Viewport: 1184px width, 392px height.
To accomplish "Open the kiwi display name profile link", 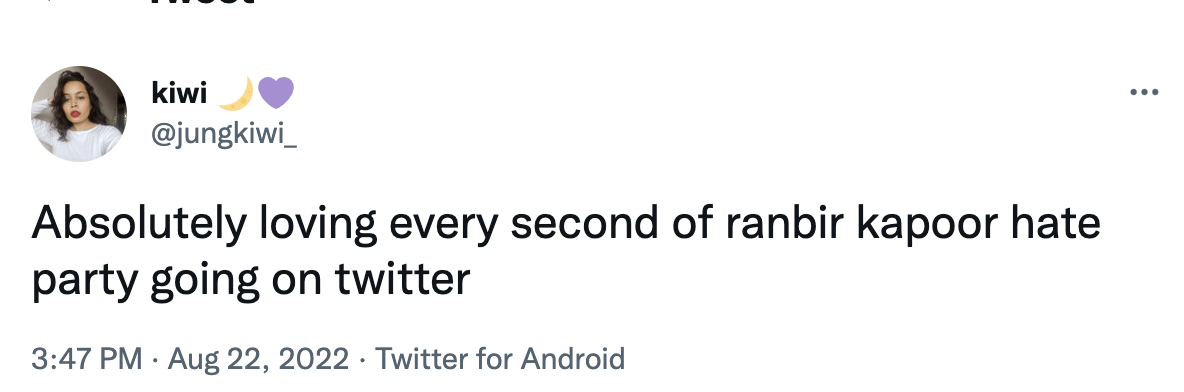I will pos(179,93).
